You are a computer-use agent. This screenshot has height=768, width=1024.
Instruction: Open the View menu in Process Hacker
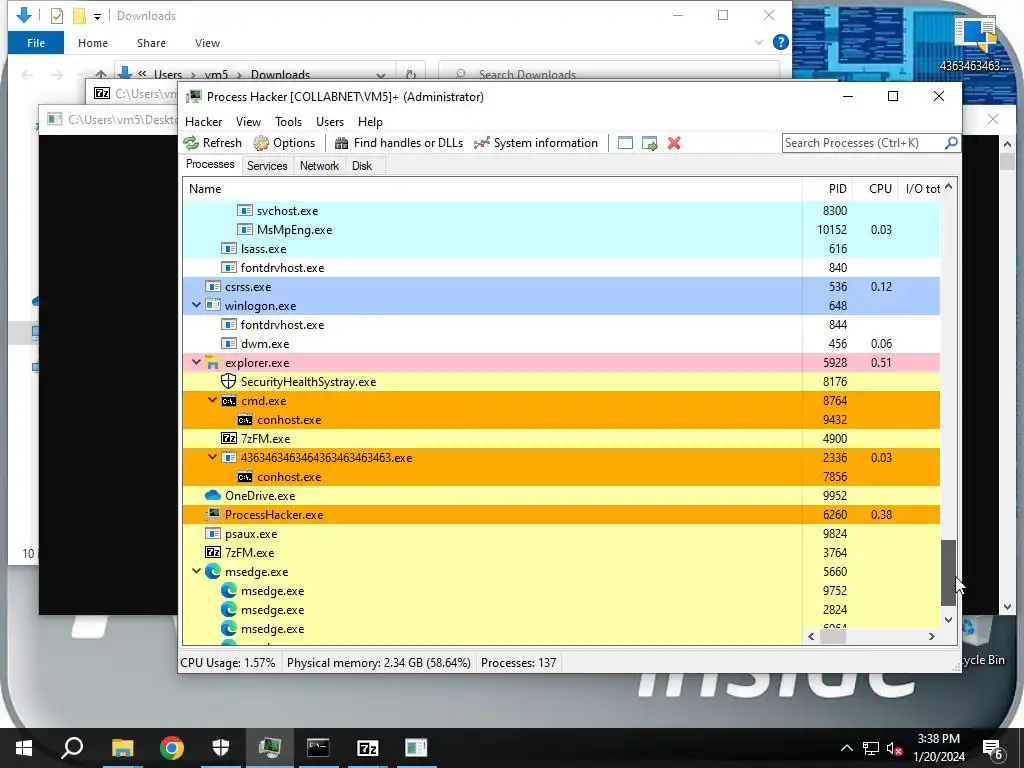(248, 122)
